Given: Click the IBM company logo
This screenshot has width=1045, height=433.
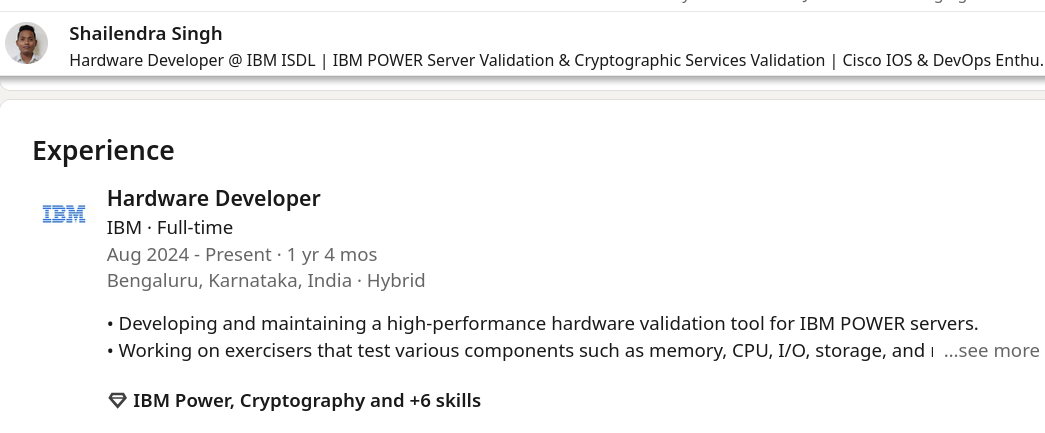Looking at the screenshot, I should click(x=64, y=213).
